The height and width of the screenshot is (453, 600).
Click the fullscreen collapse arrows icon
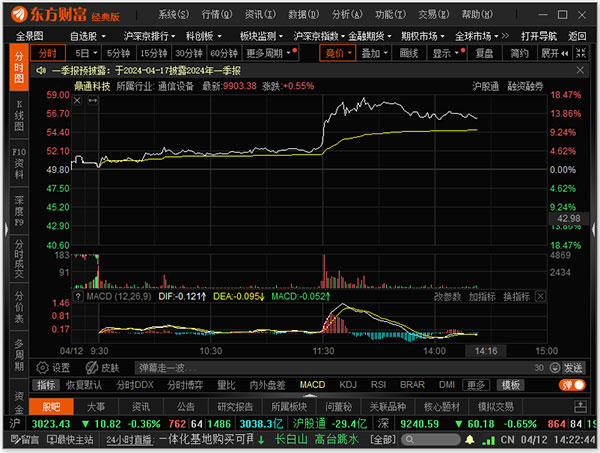click(x=581, y=53)
